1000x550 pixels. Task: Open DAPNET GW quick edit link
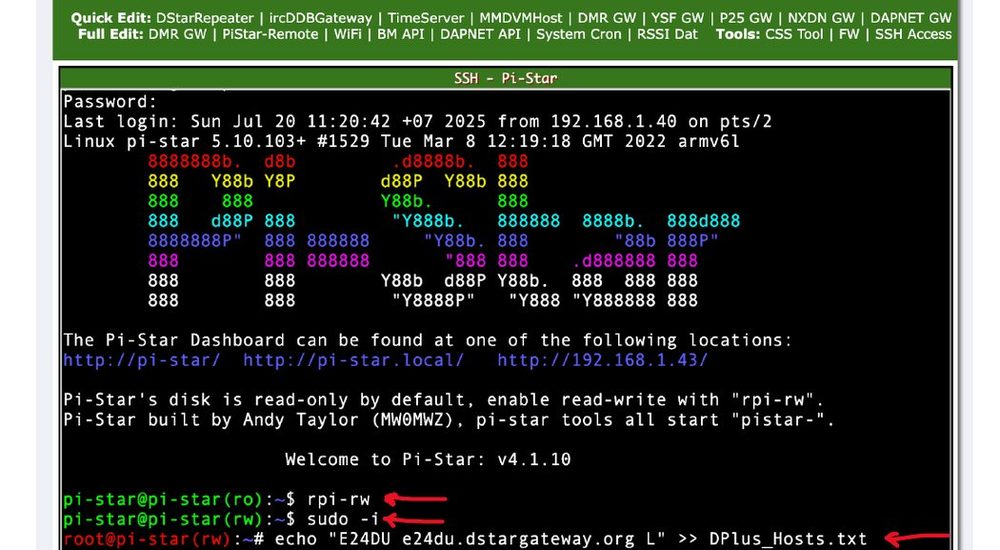tap(911, 19)
